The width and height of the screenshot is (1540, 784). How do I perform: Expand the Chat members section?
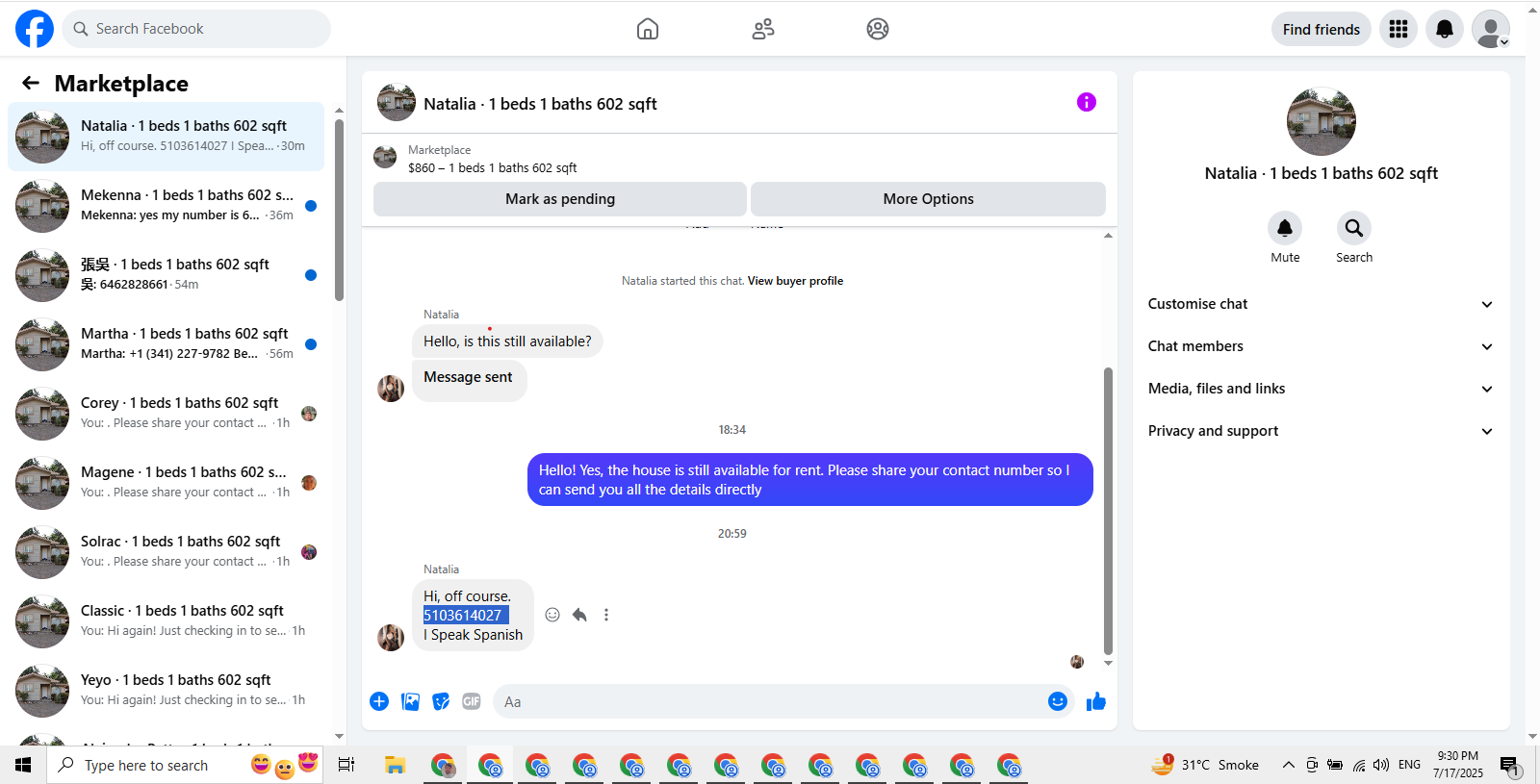point(1321,346)
